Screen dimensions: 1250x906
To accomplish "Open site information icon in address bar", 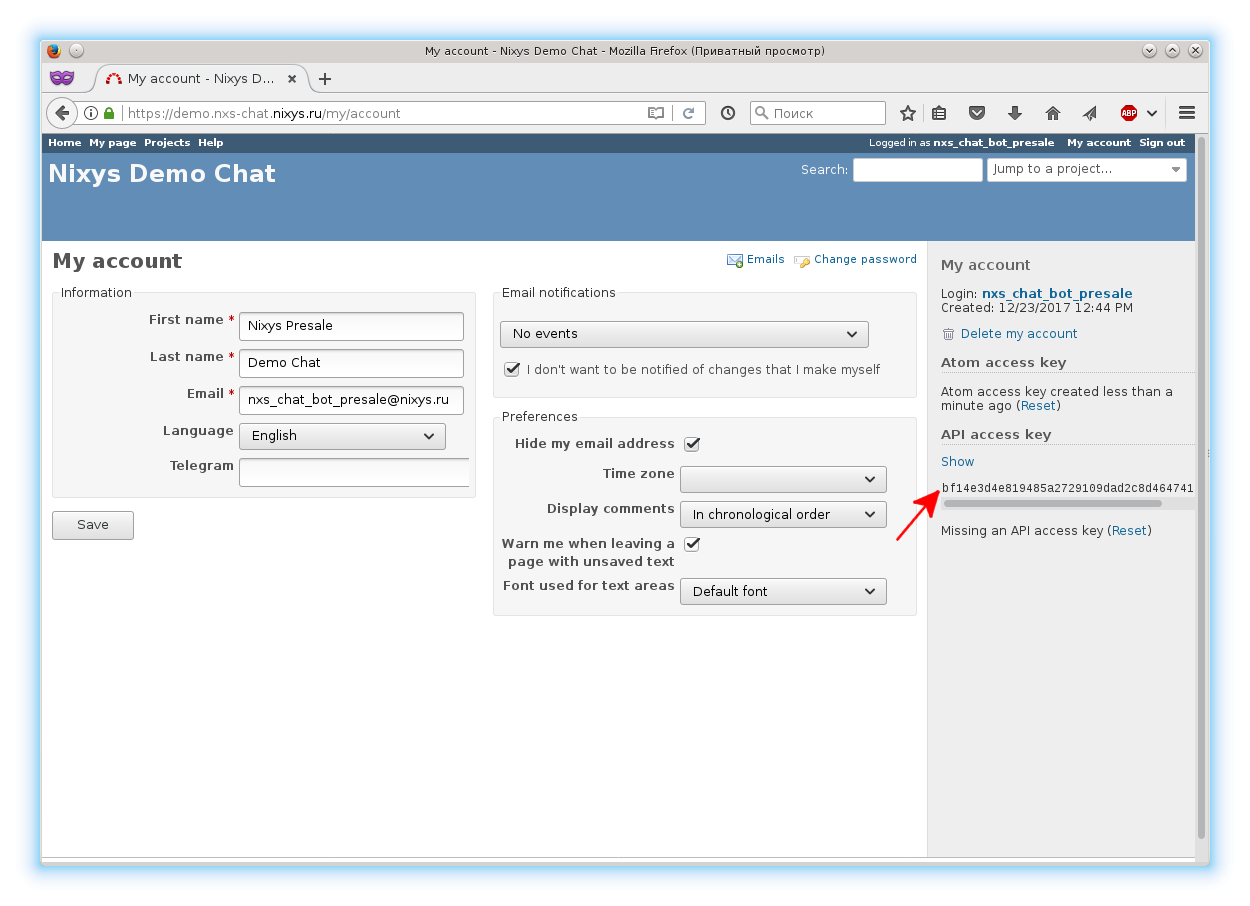I will pos(91,113).
